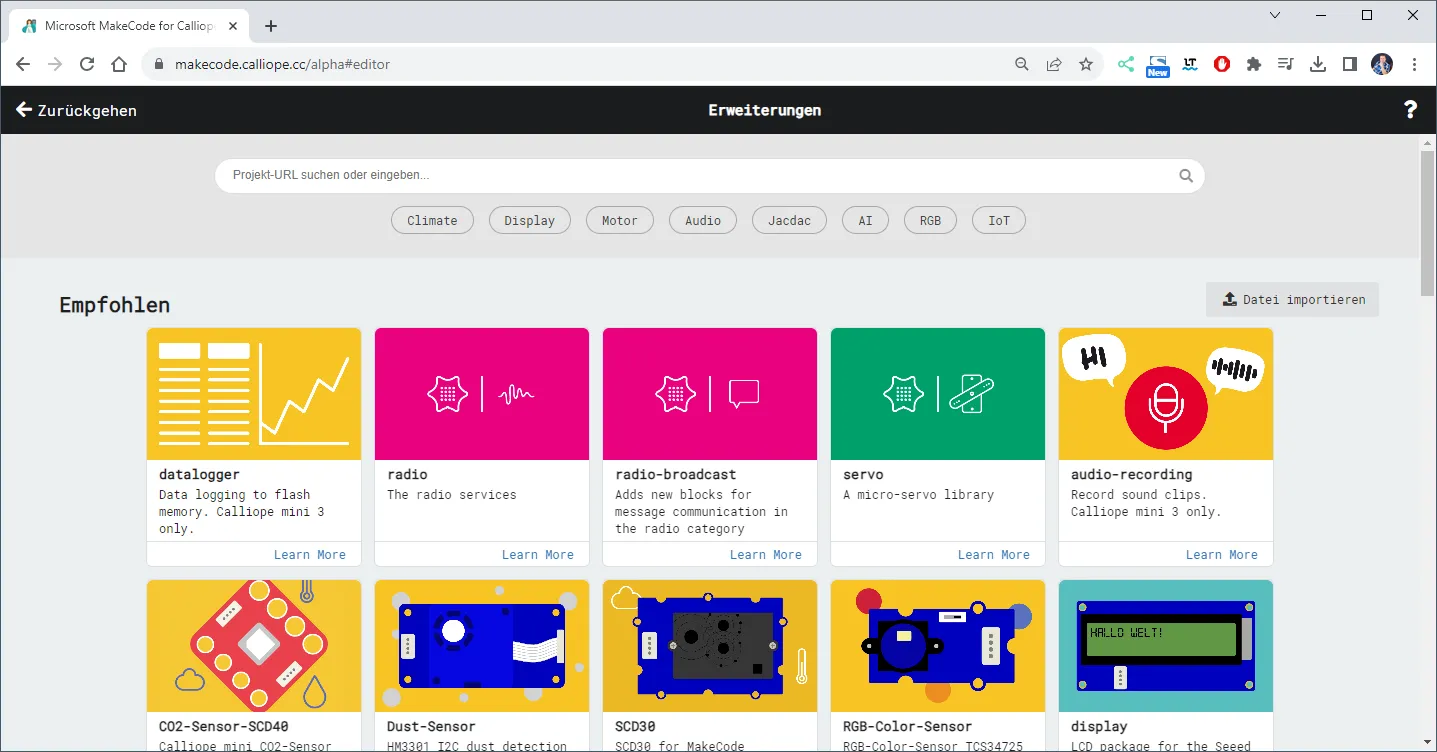Open Chrome three-dot menu
The image size is (1437, 752).
click(x=1414, y=64)
